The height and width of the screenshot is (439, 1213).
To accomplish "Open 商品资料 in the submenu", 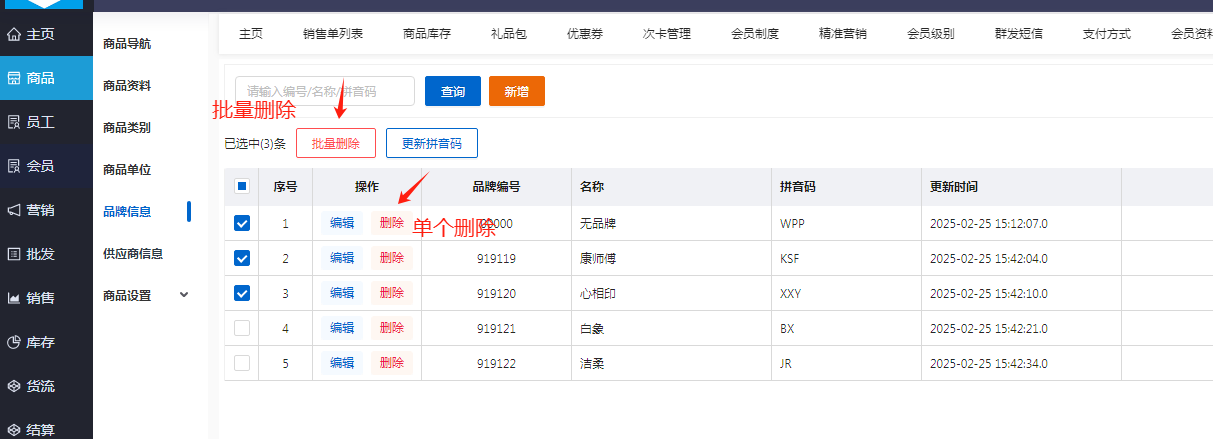I will 127,86.
